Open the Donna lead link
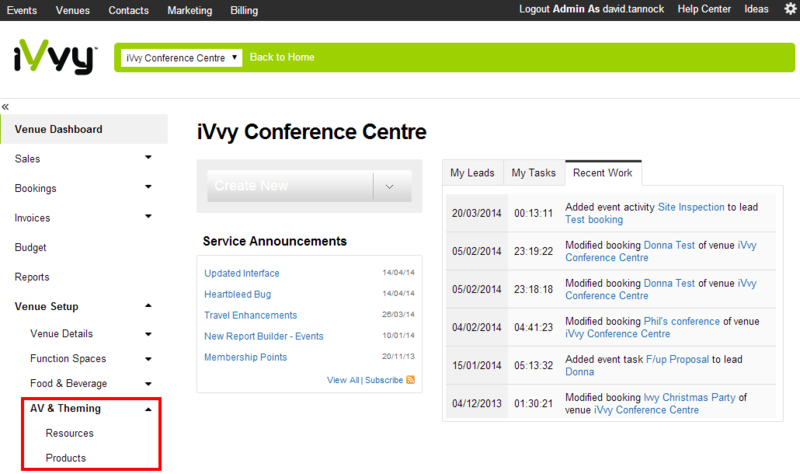 pyautogui.click(x=580, y=372)
